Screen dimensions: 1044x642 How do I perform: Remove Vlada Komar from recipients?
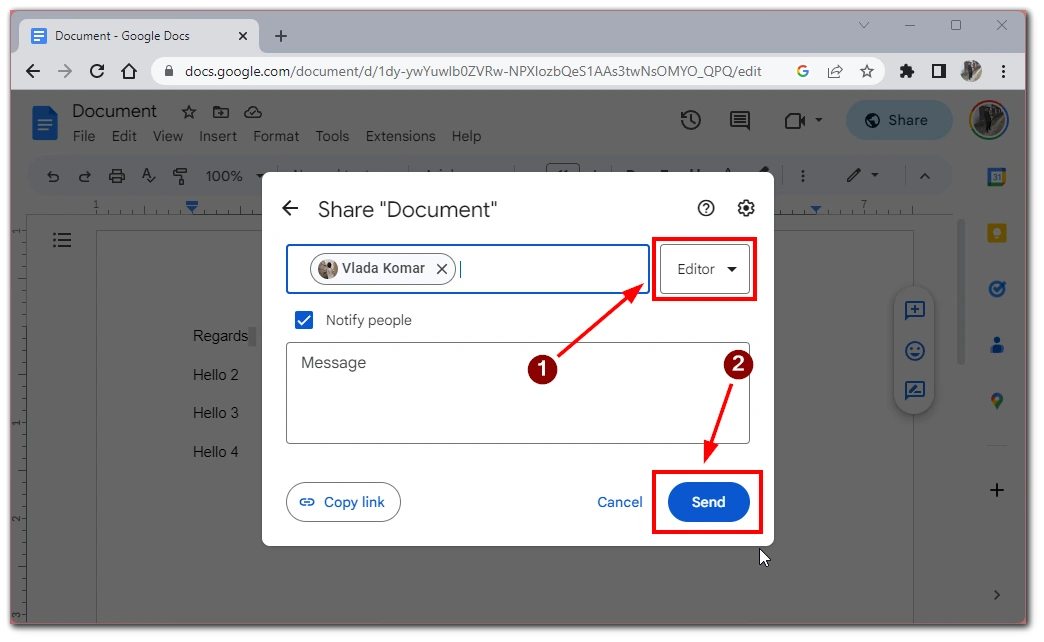tap(442, 269)
